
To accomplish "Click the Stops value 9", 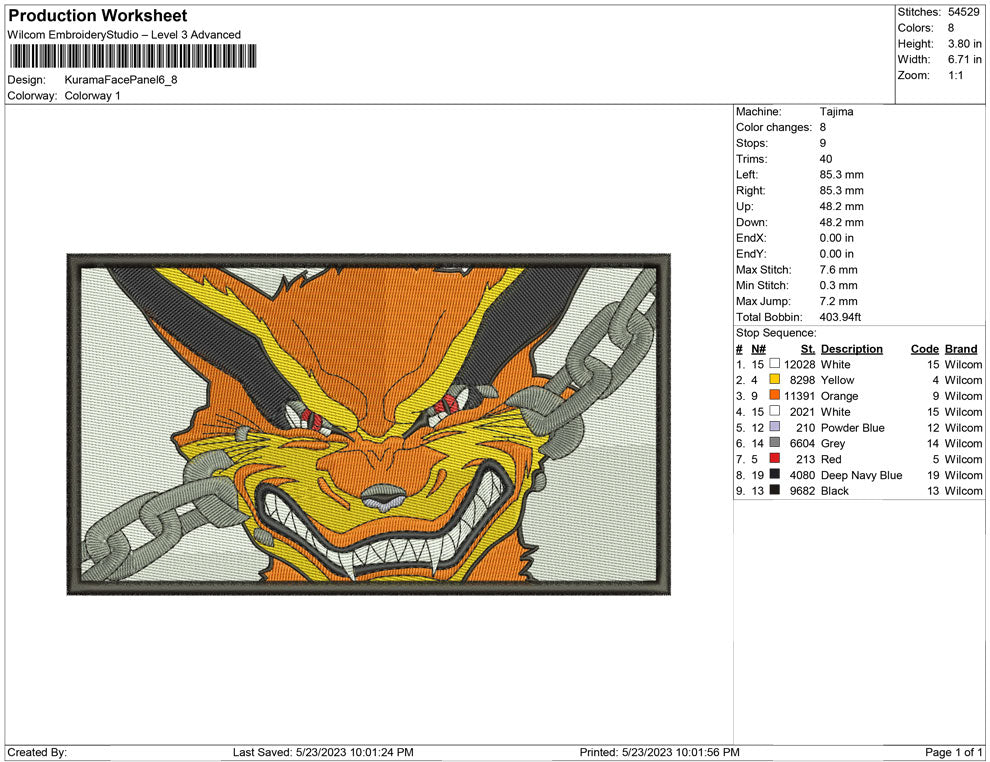I will 823,143.
